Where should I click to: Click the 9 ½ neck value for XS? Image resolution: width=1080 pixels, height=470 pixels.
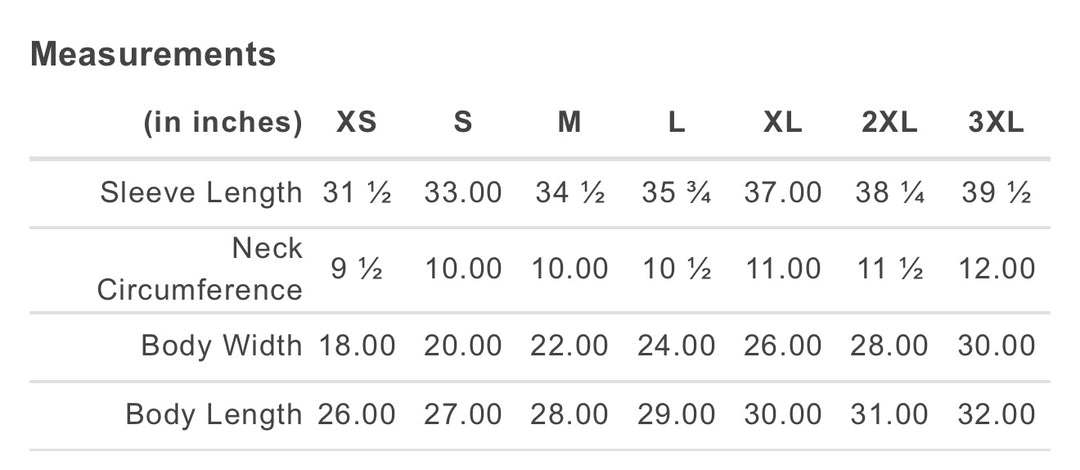357,269
